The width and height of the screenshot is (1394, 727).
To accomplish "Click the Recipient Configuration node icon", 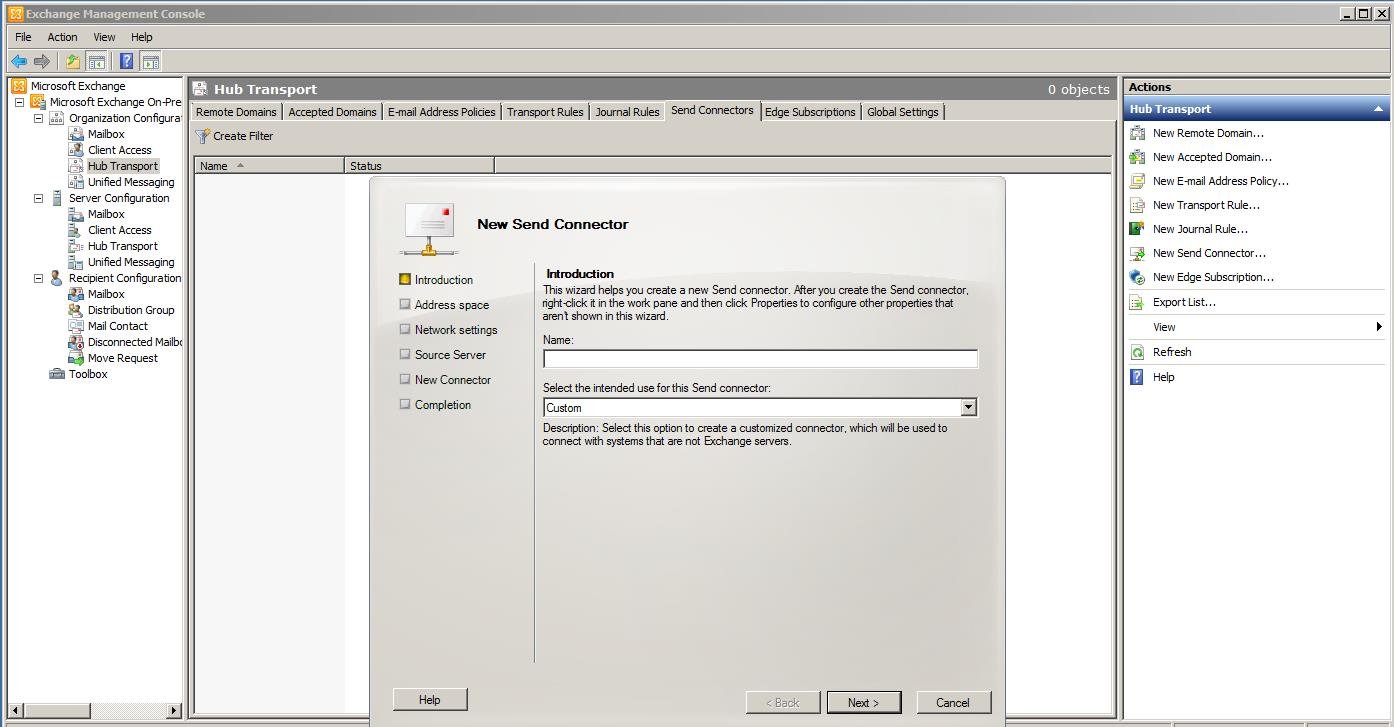I will (57, 278).
